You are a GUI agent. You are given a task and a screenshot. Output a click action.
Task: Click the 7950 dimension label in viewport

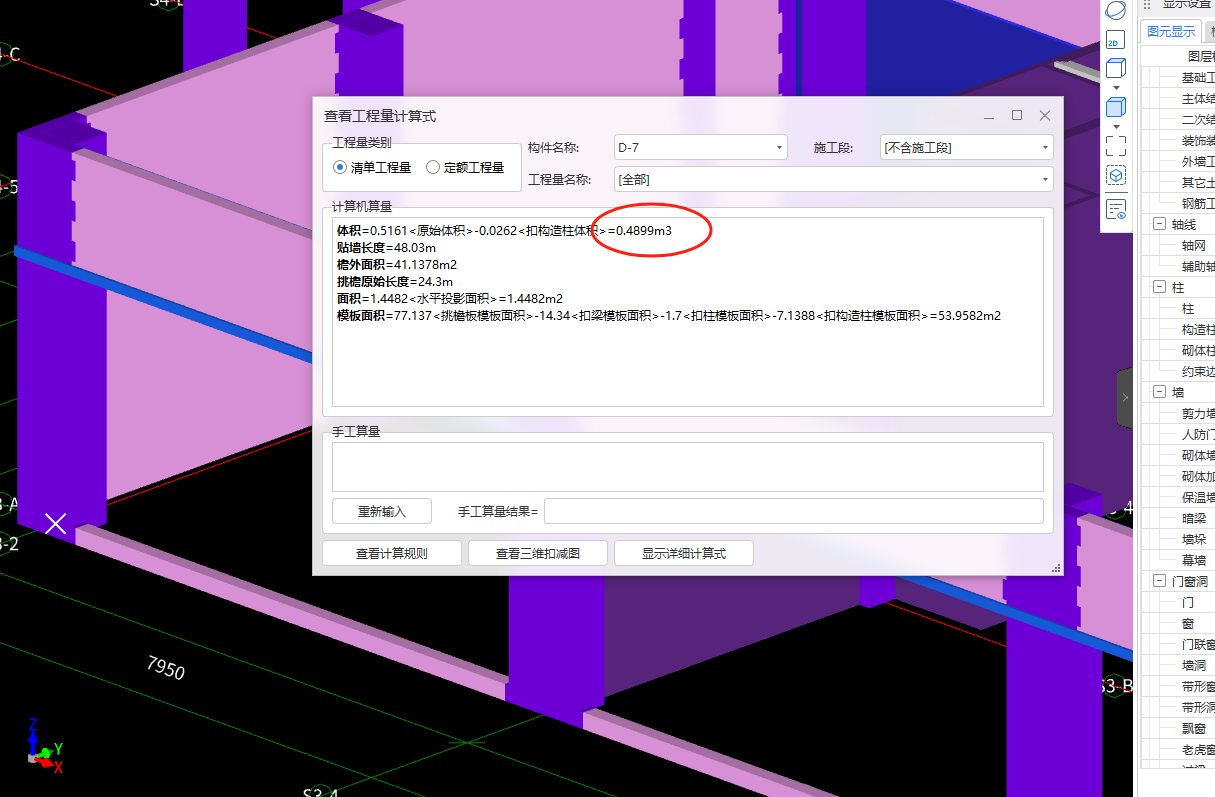(165, 668)
